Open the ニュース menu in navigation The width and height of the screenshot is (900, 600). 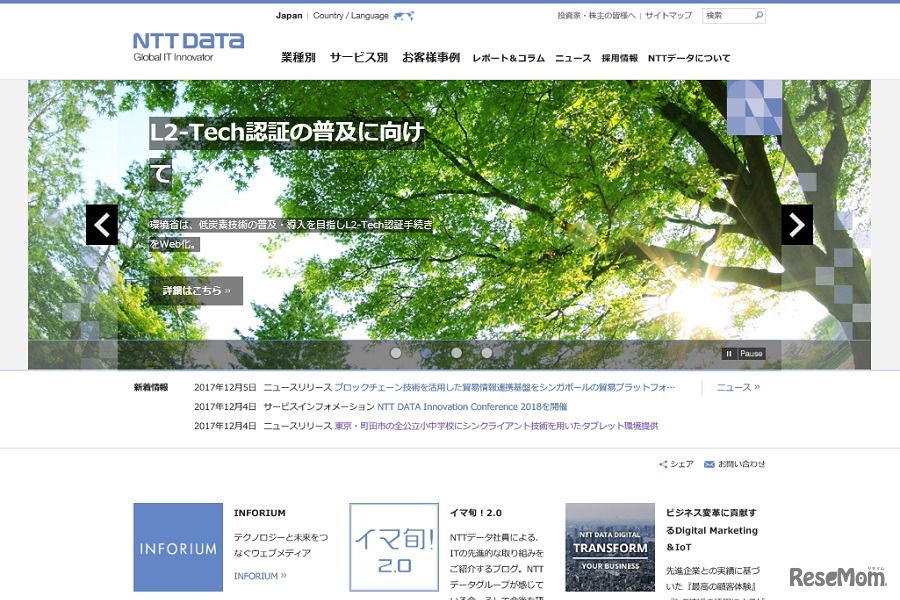tap(573, 58)
